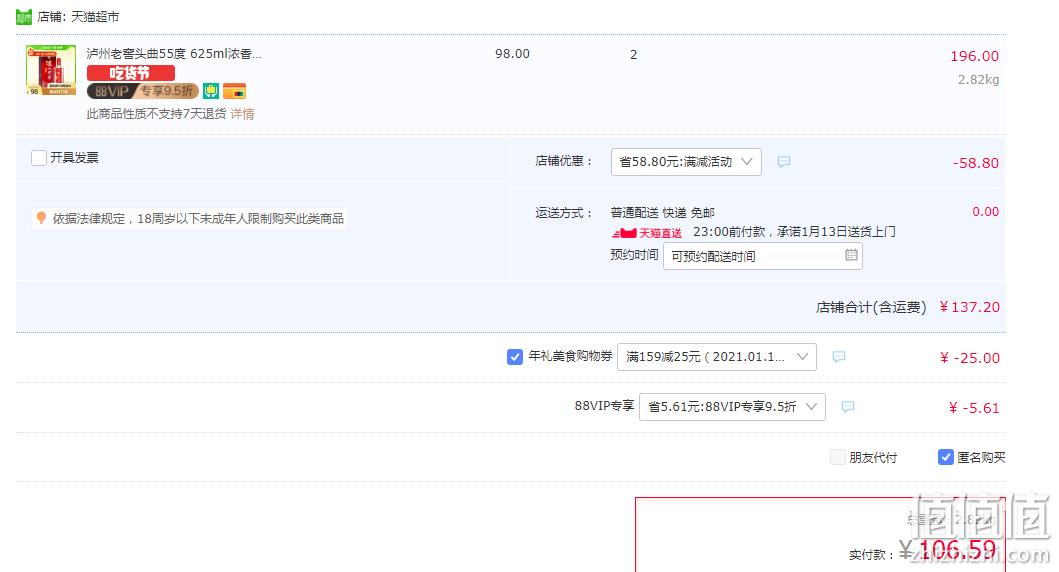Enable the 朋友代付 checkbox

[x=837, y=457]
